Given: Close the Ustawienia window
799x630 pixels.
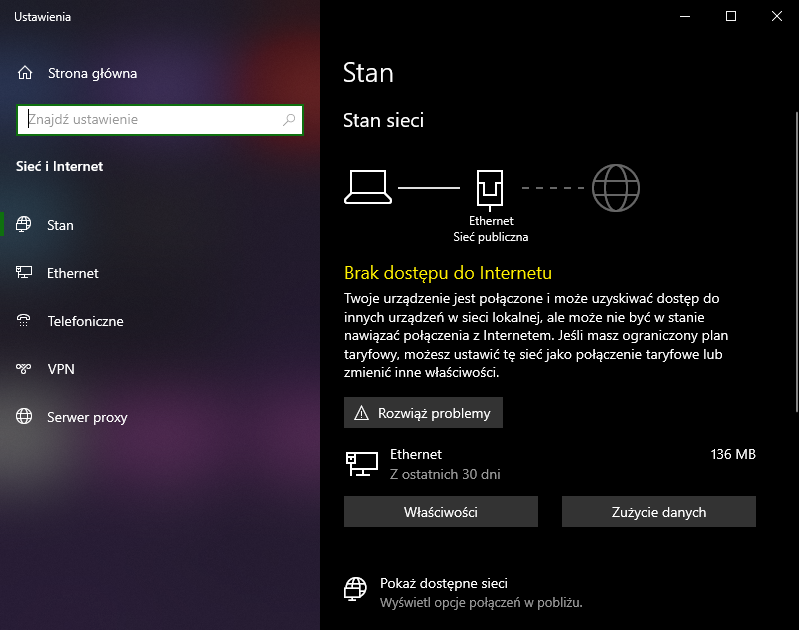Looking at the screenshot, I should [777, 16].
